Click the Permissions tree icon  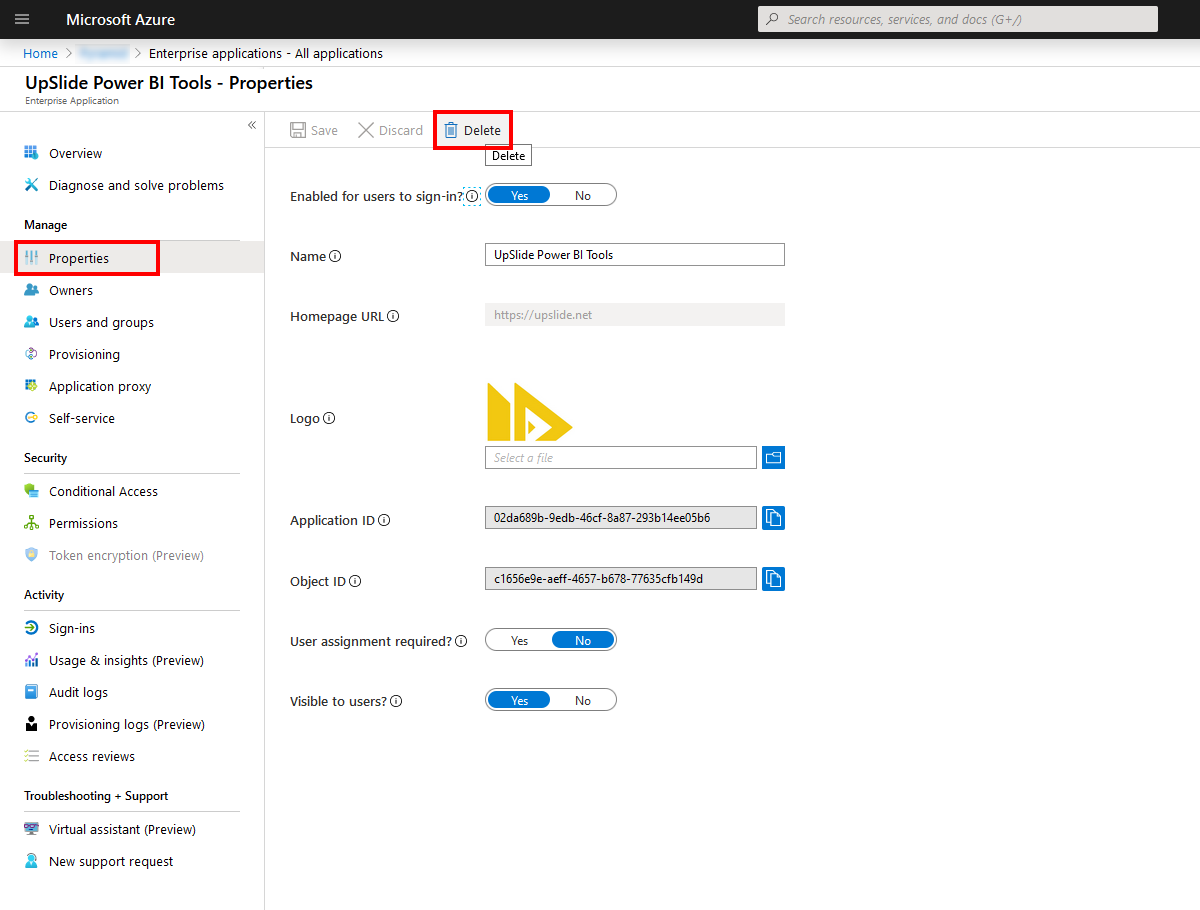[31, 523]
